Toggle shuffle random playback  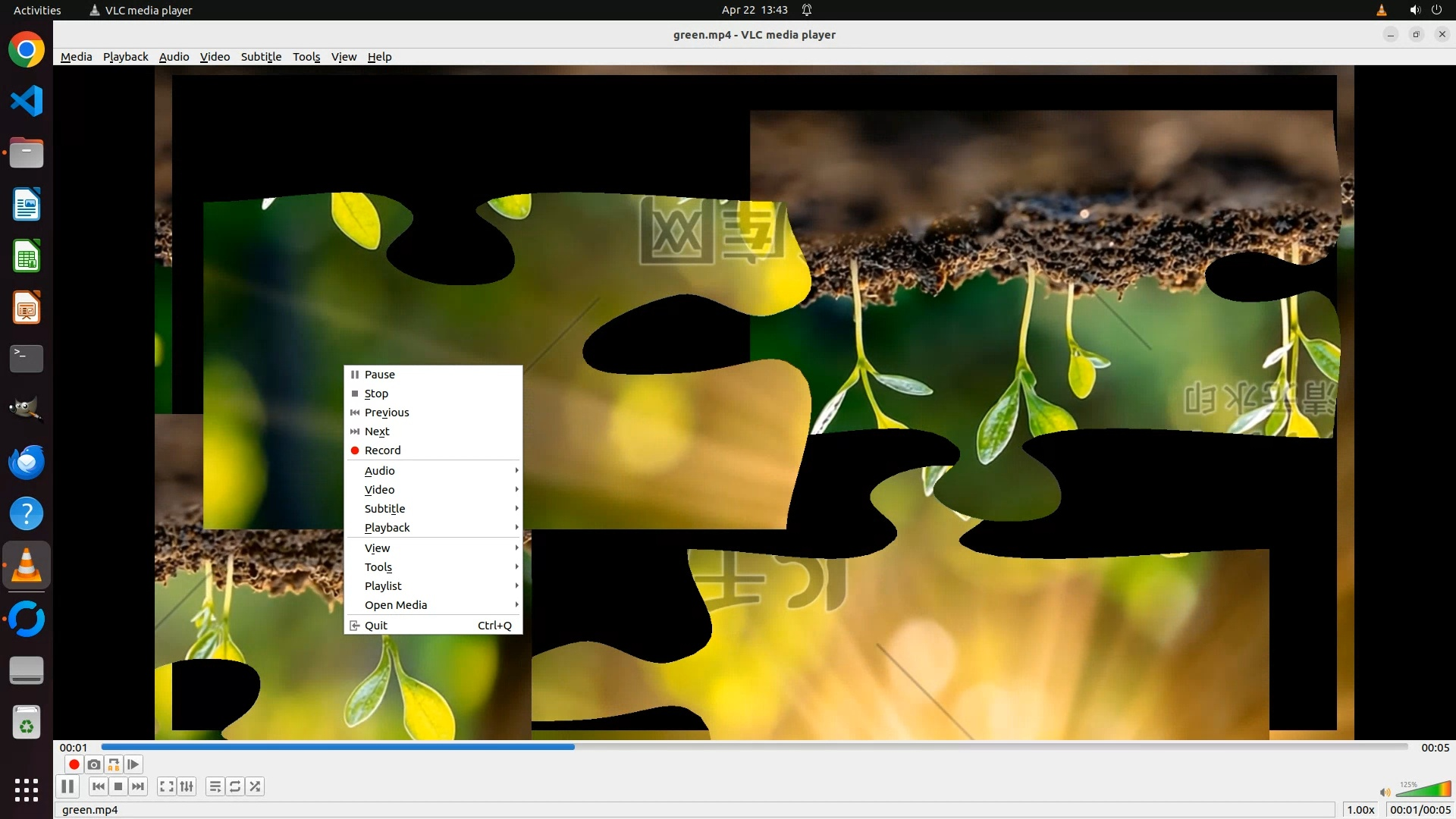(x=255, y=786)
